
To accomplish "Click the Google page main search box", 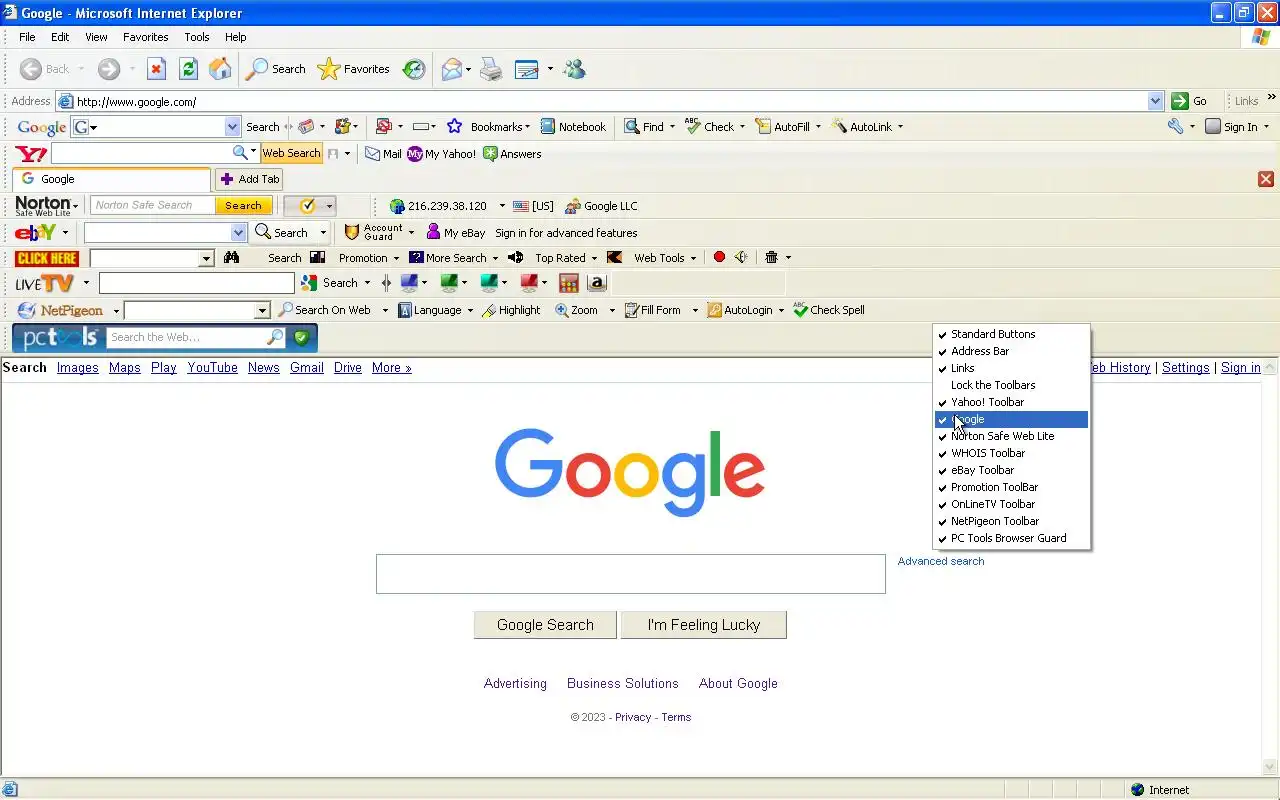I will point(631,574).
